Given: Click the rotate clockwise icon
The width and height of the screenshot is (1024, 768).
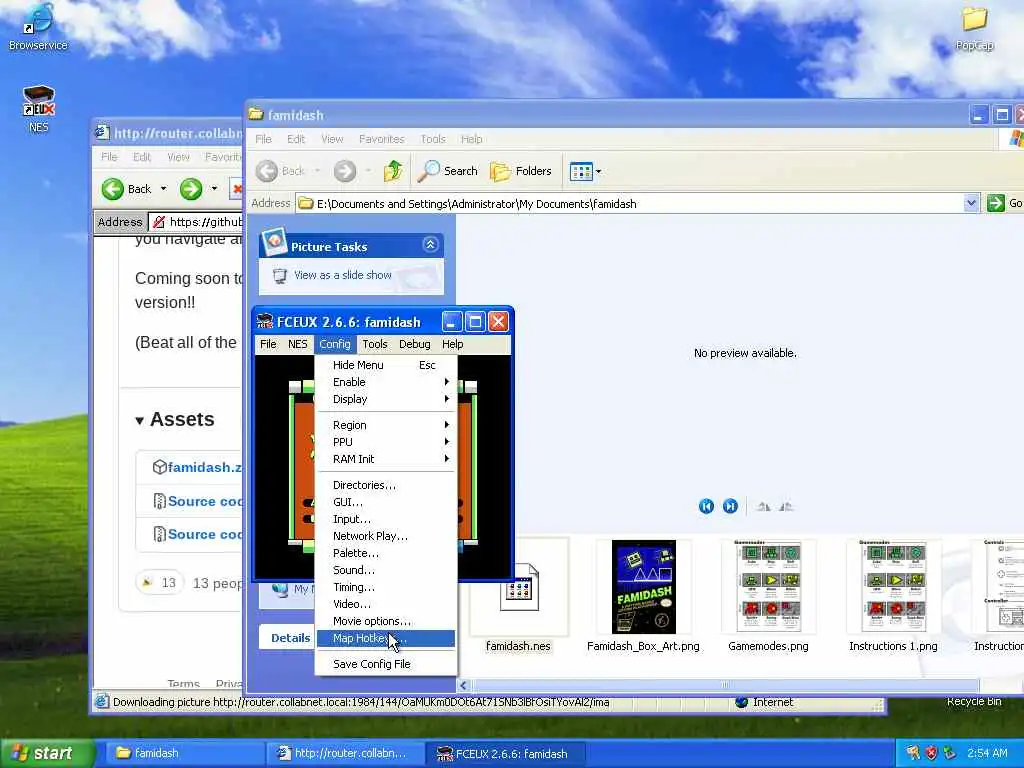Looking at the screenshot, I should 763,506.
